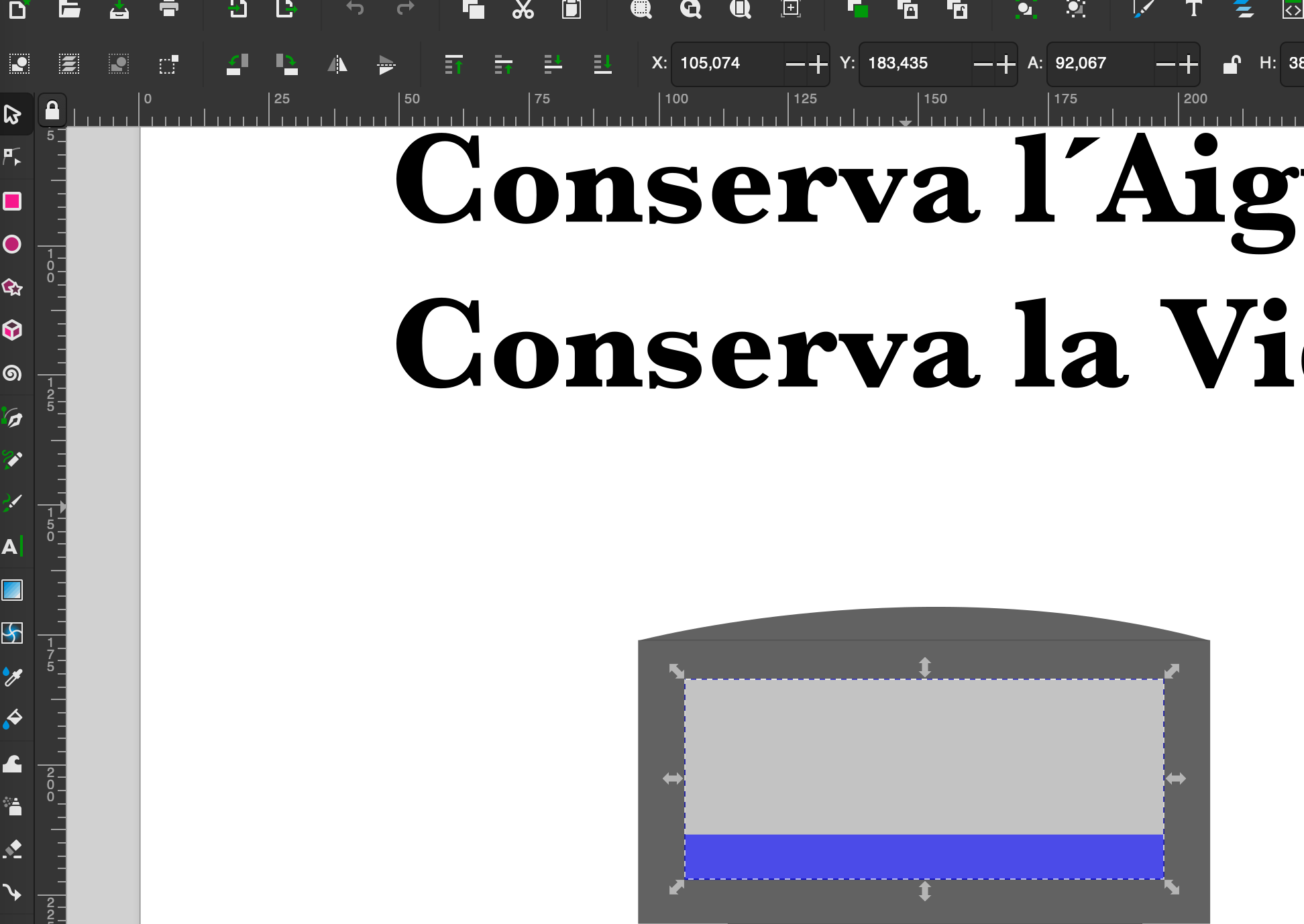This screenshot has width=1304, height=924.
Task: Increase the Y position value
Action: pos(1006,64)
